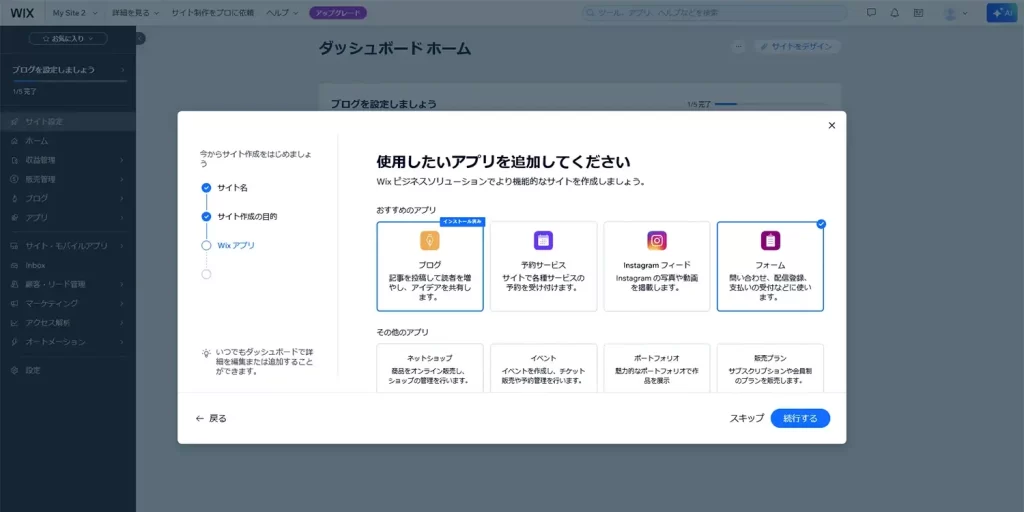Expand the ヘルプ dropdown menu
This screenshot has height=512, width=1024.
tap(285, 13)
